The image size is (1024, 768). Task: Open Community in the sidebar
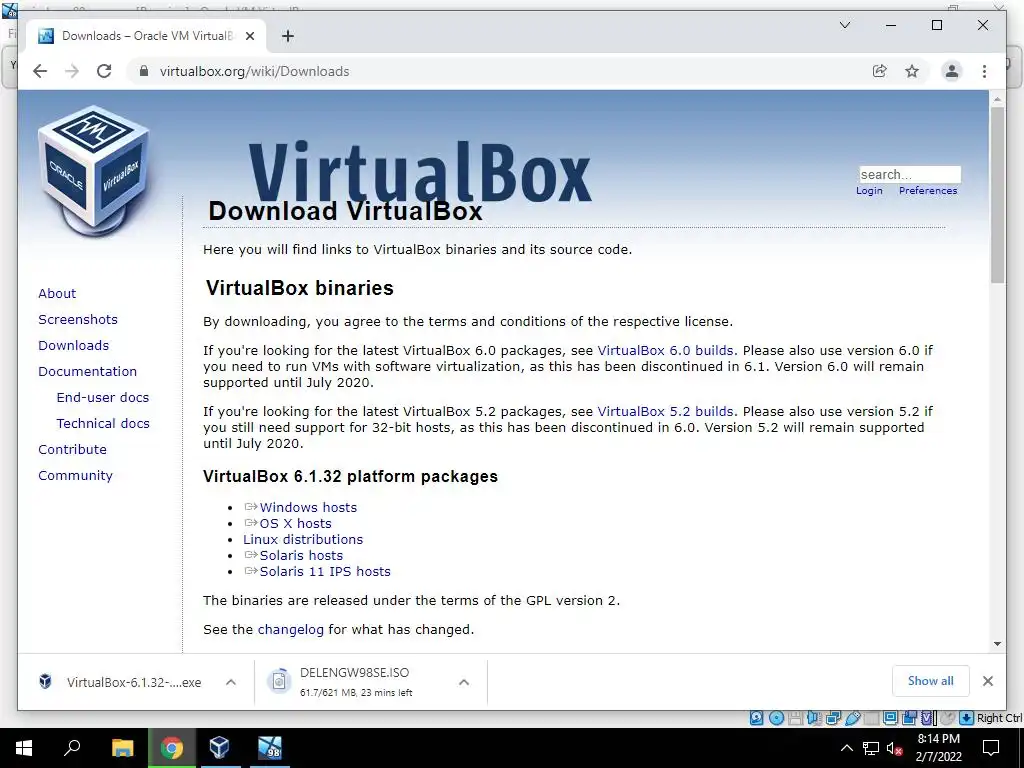75,475
